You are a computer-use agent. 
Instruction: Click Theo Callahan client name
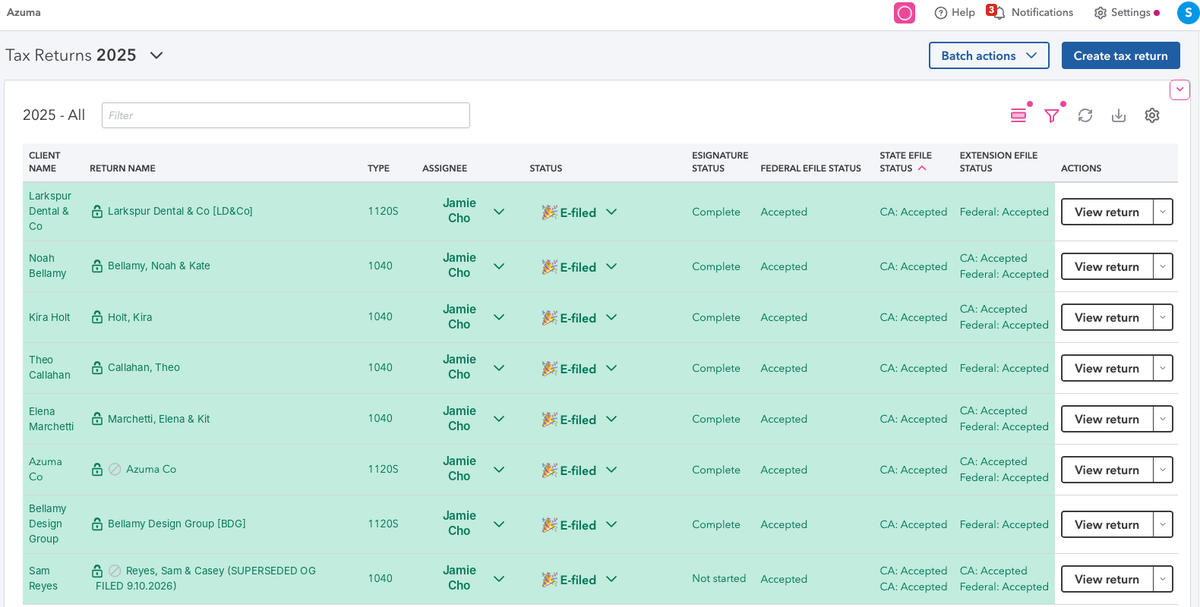[49, 368]
